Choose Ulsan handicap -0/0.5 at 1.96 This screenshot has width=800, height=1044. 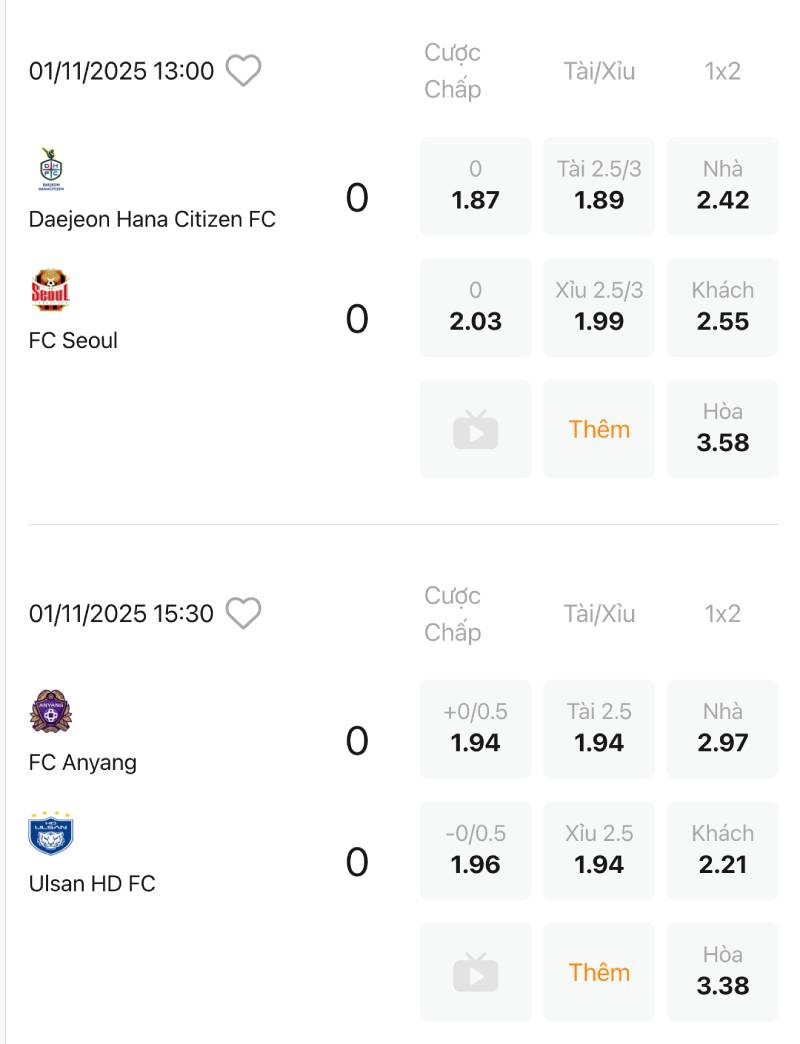click(x=475, y=851)
